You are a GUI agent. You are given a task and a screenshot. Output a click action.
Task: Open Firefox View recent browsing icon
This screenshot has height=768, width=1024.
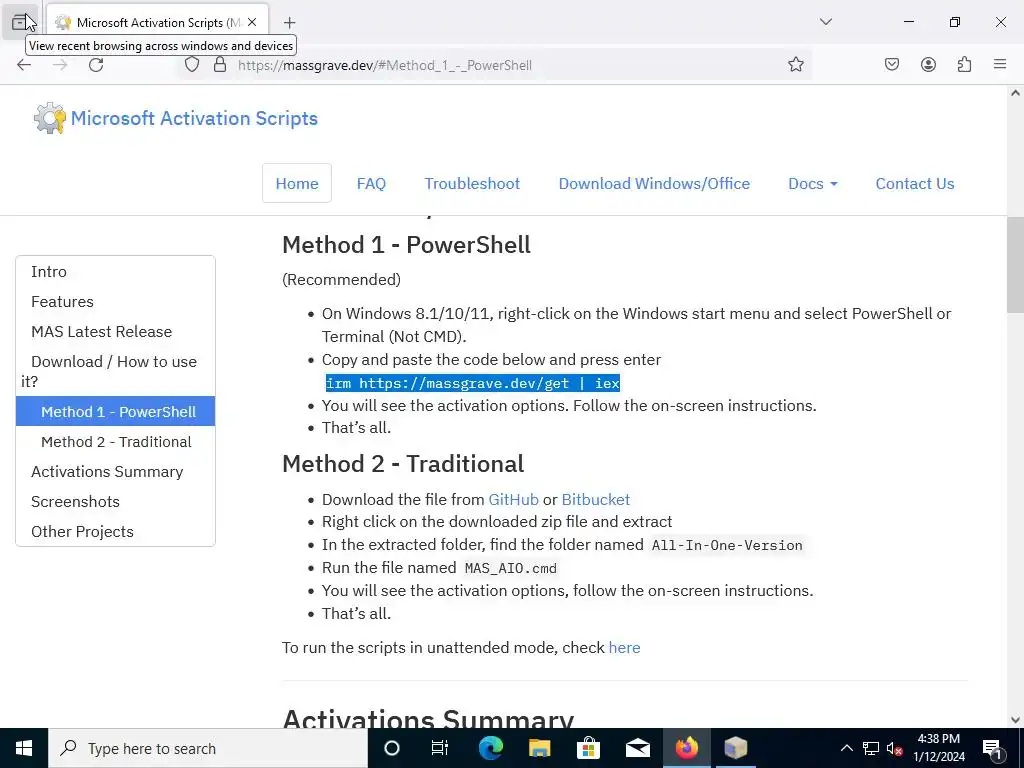point(20,22)
